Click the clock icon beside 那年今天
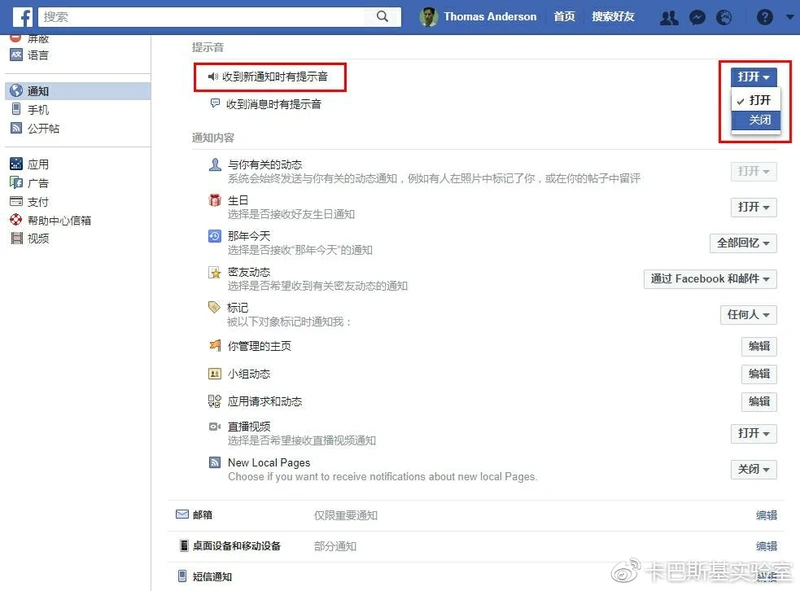800x591 pixels. pos(215,236)
